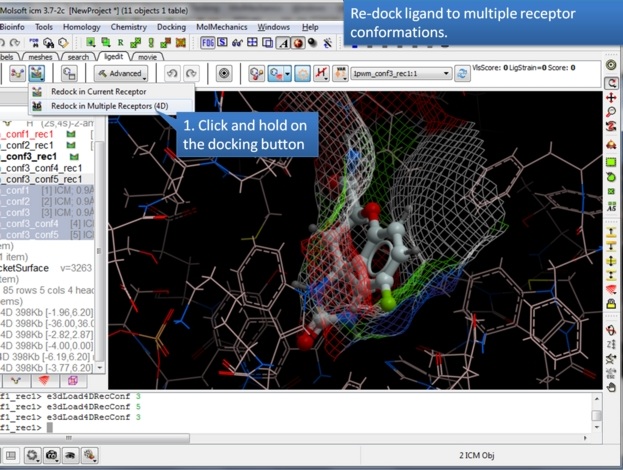The image size is (623, 470).
Task: Select the red translate arrows tool in right sidebar
Action: [611, 97]
